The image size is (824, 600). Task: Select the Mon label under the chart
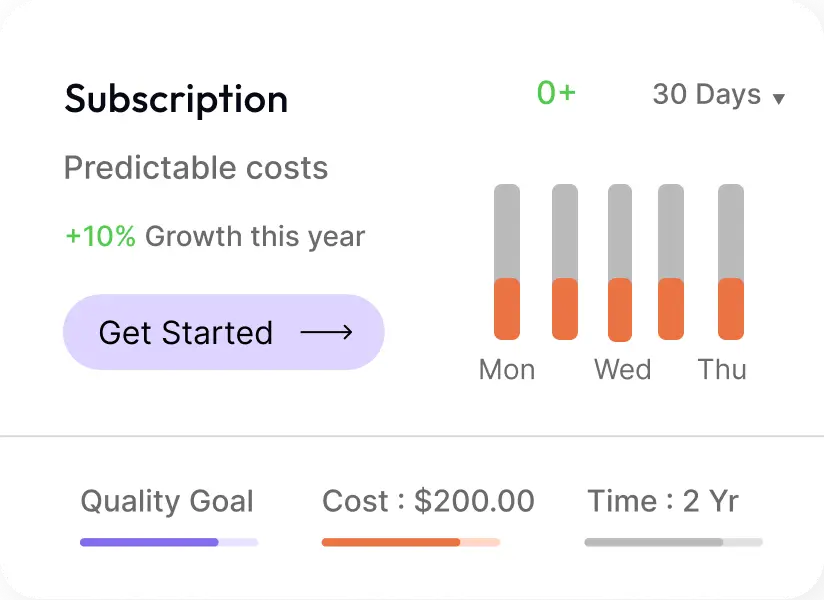[x=506, y=369]
